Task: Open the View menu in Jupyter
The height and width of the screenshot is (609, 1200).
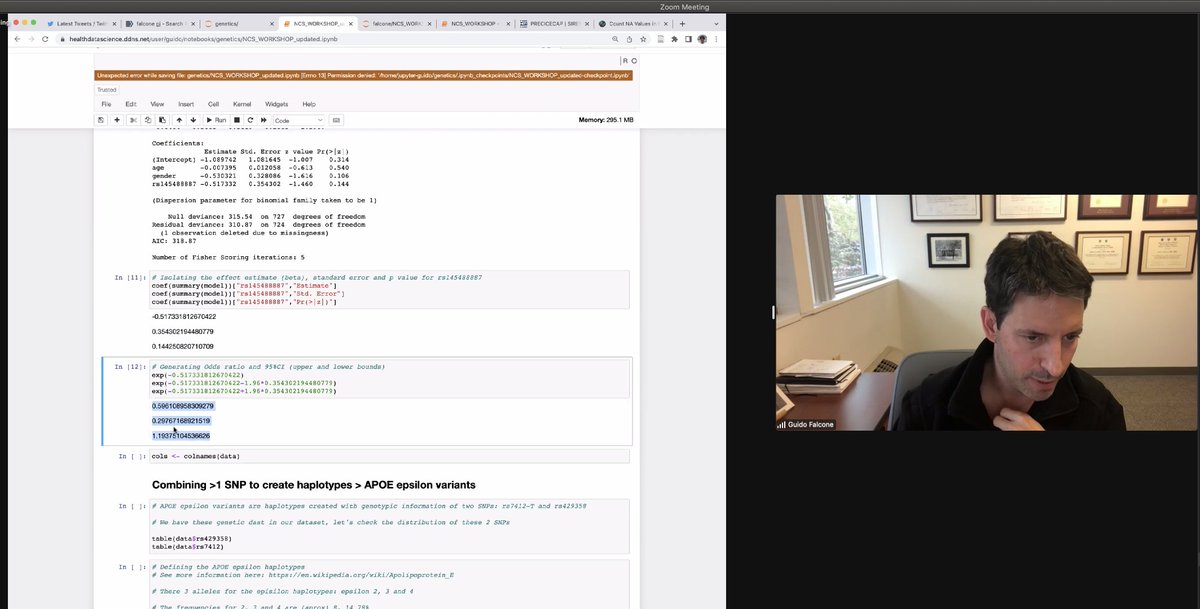Action: [157, 104]
